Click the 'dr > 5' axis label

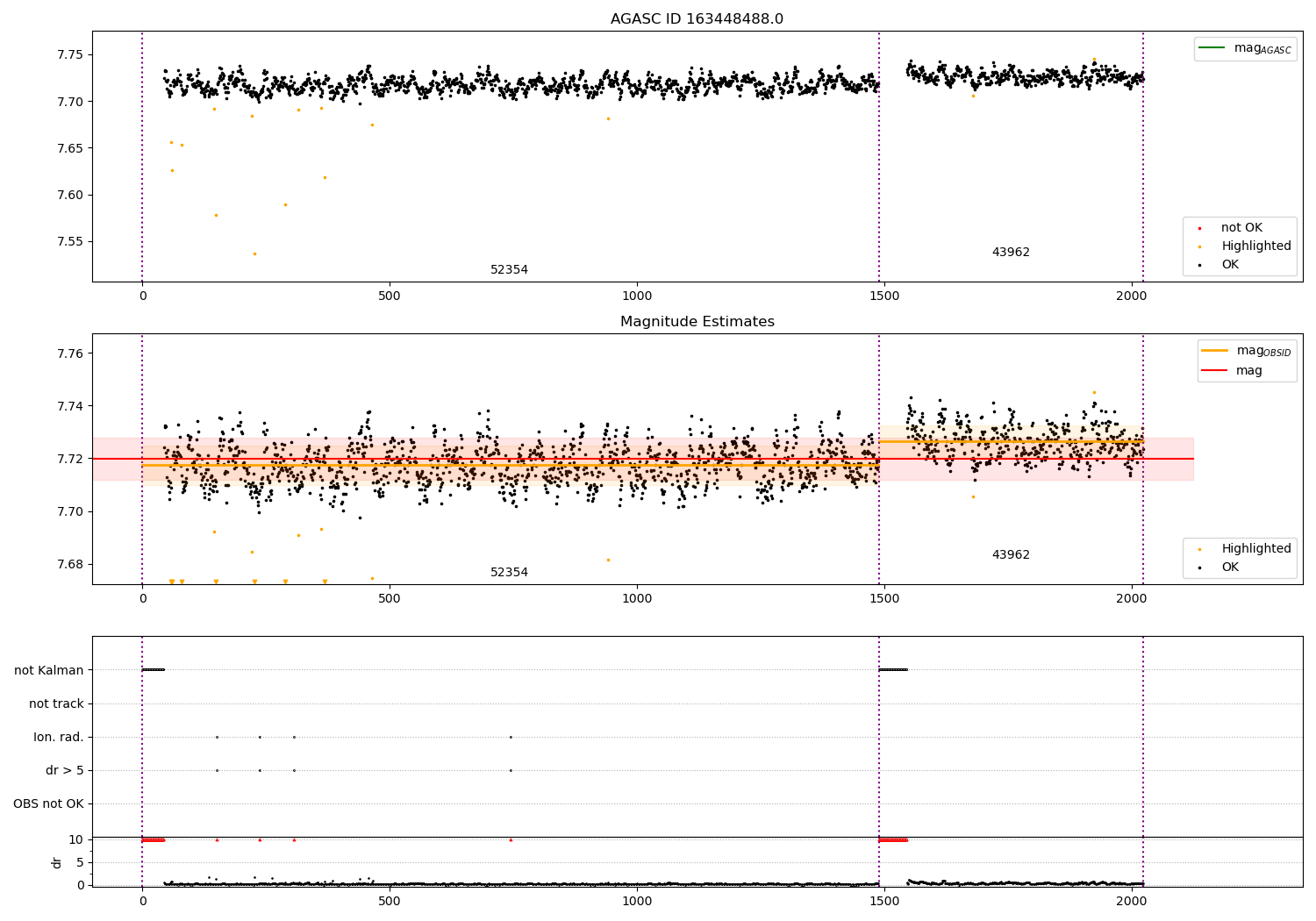(65, 770)
